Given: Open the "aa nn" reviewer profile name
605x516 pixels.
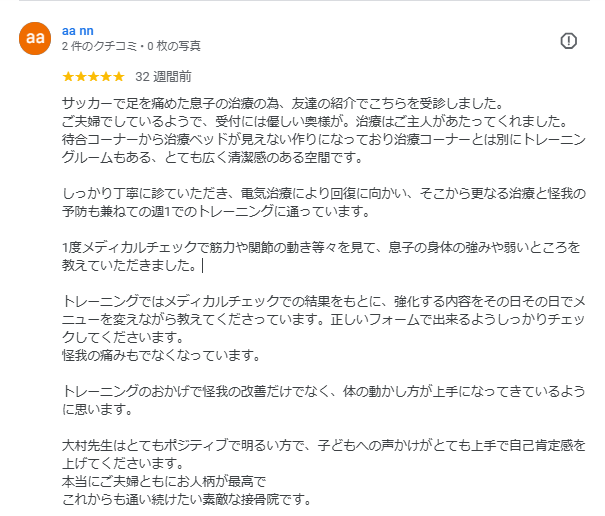Looking at the screenshot, I should pos(76,31).
